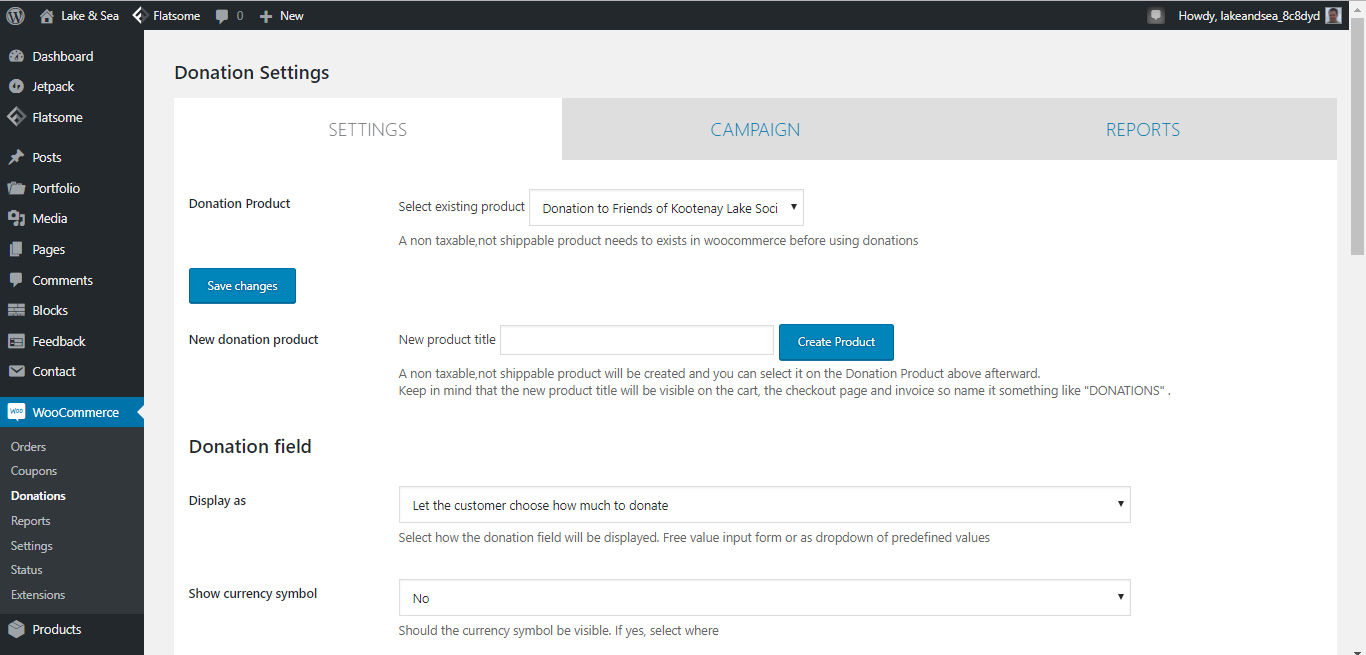Click the user avatar at top right

[1333, 15]
